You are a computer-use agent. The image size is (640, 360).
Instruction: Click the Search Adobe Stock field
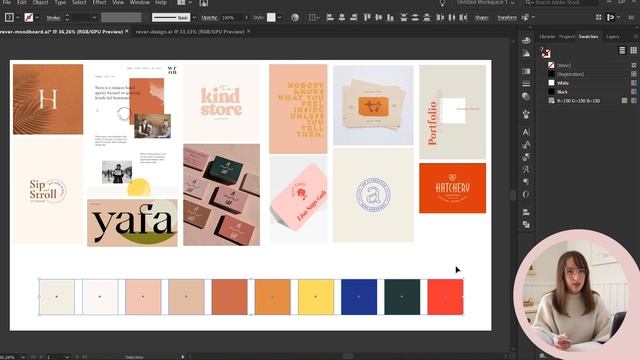561,2
